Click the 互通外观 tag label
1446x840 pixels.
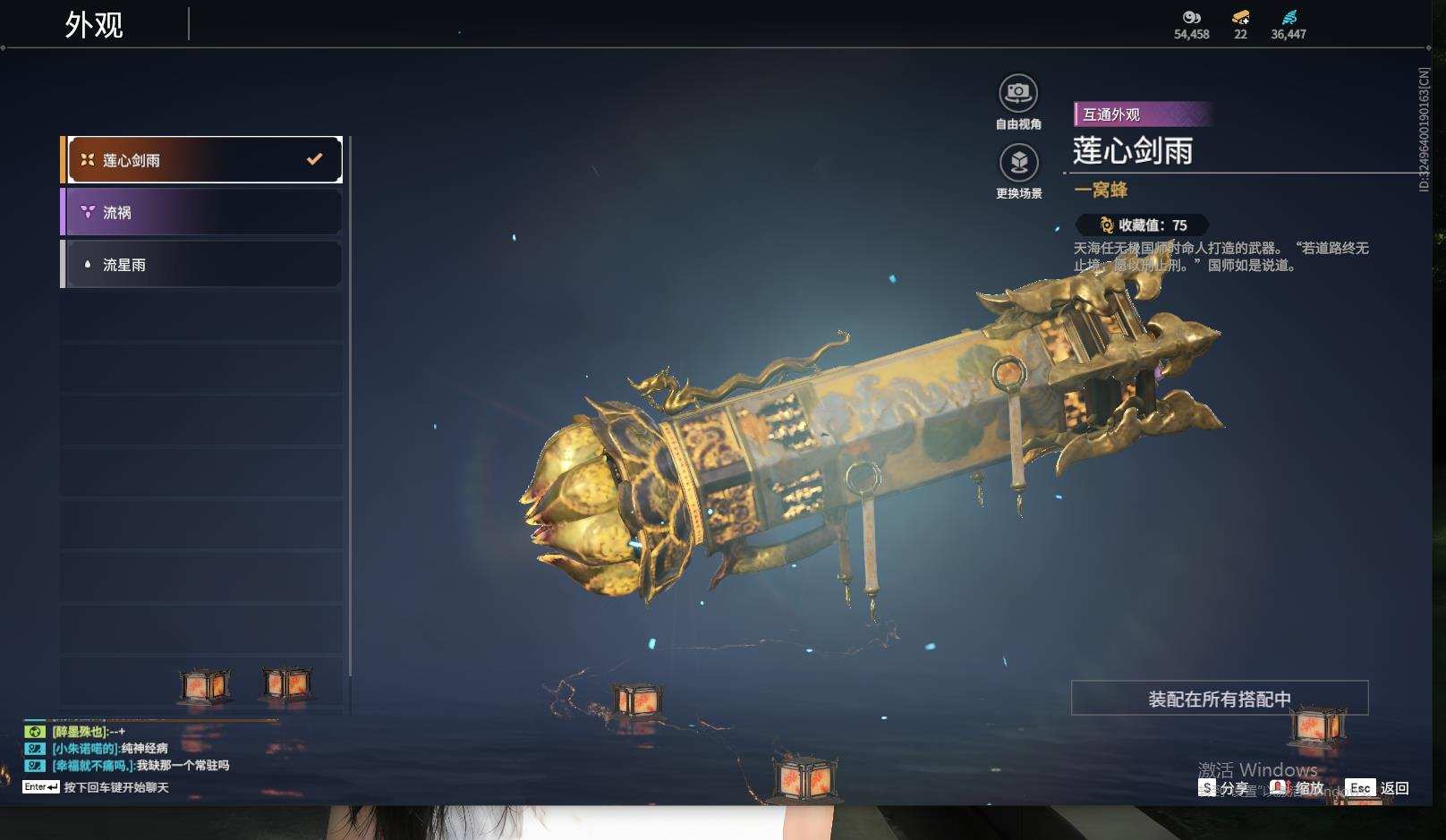(x=1111, y=115)
